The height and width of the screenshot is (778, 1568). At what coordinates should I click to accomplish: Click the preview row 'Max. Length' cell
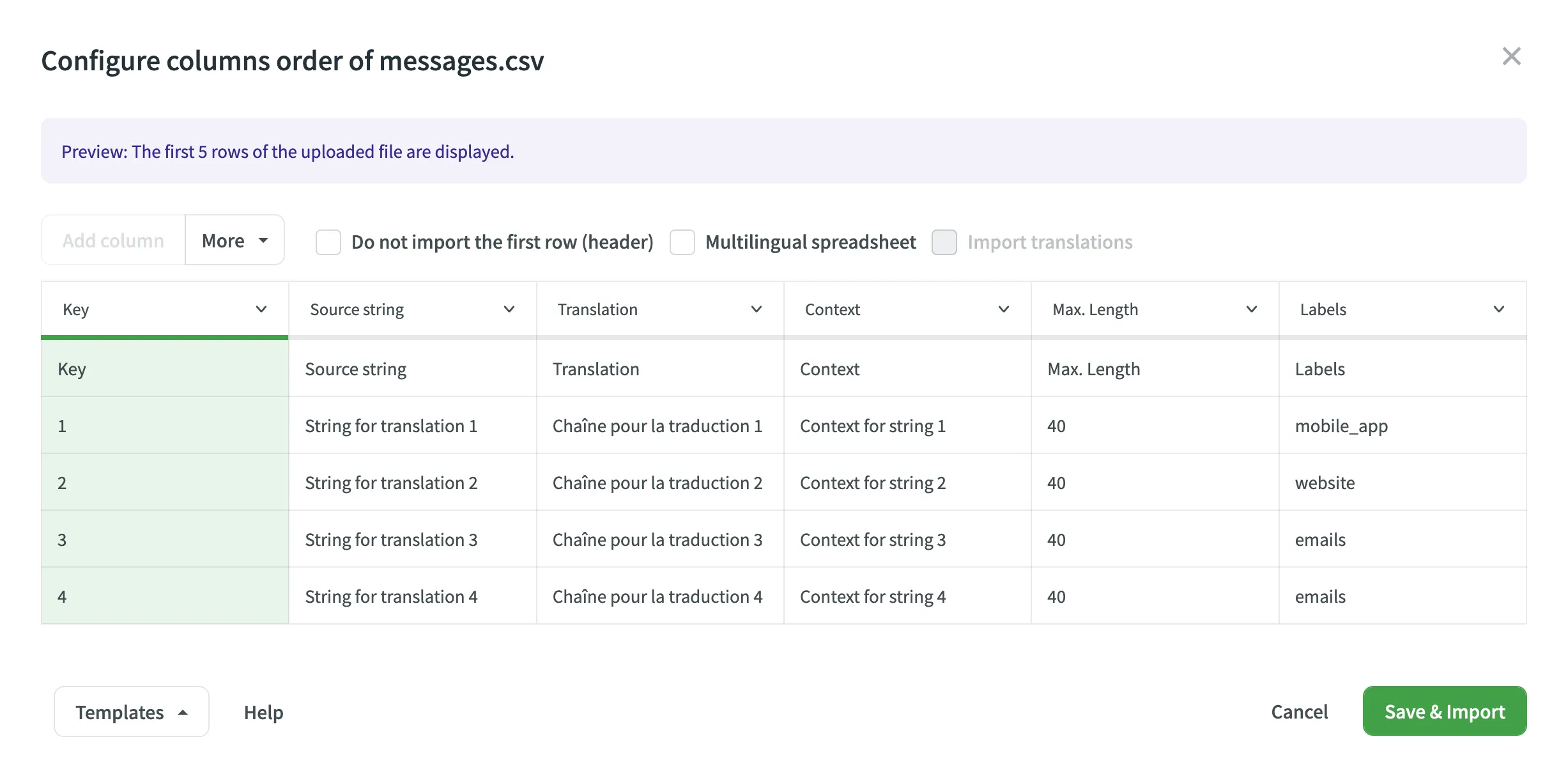pyautogui.click(x=1155, y=369)
